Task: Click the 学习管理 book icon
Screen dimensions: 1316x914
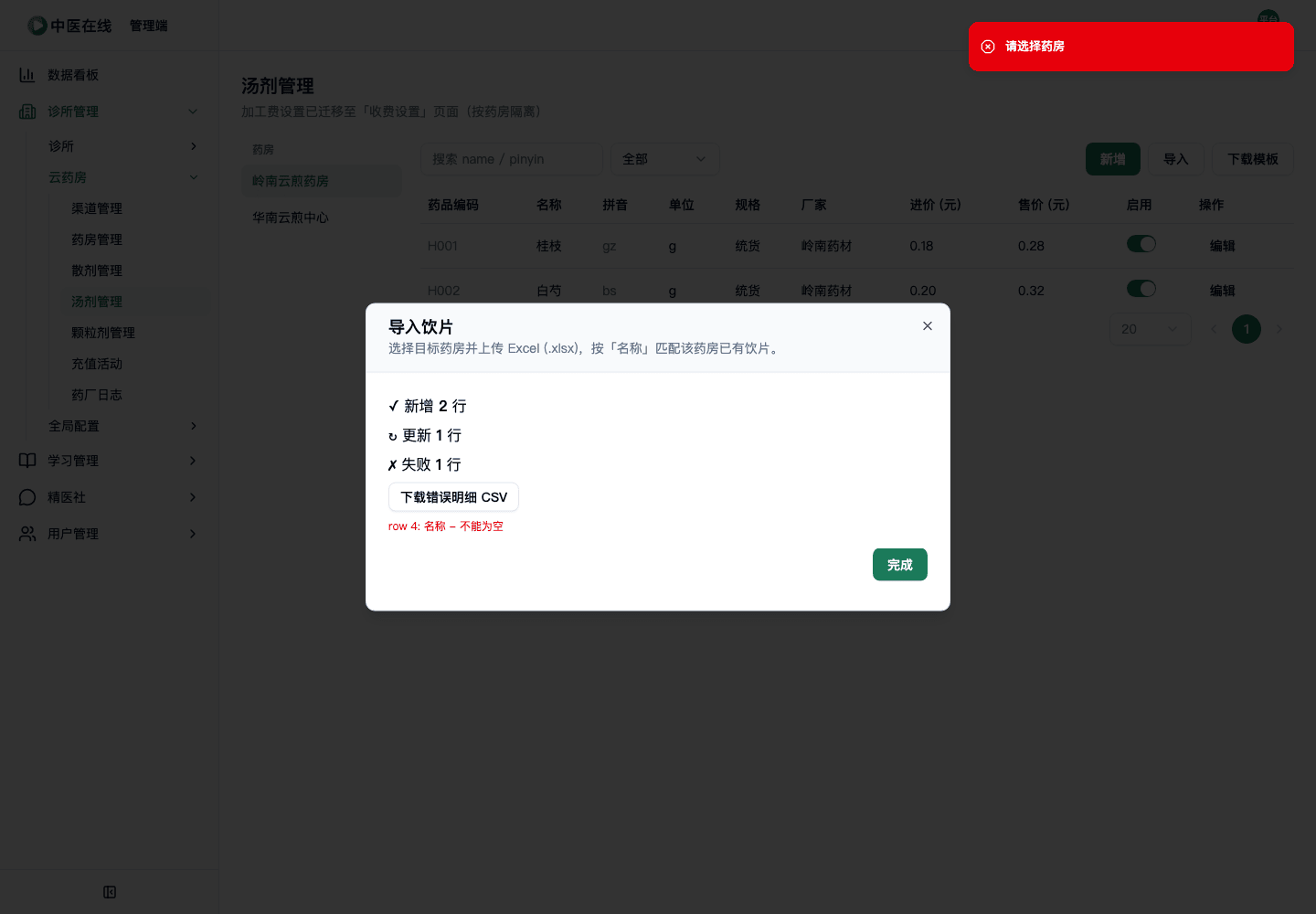Action: click(x=27, y=461)
